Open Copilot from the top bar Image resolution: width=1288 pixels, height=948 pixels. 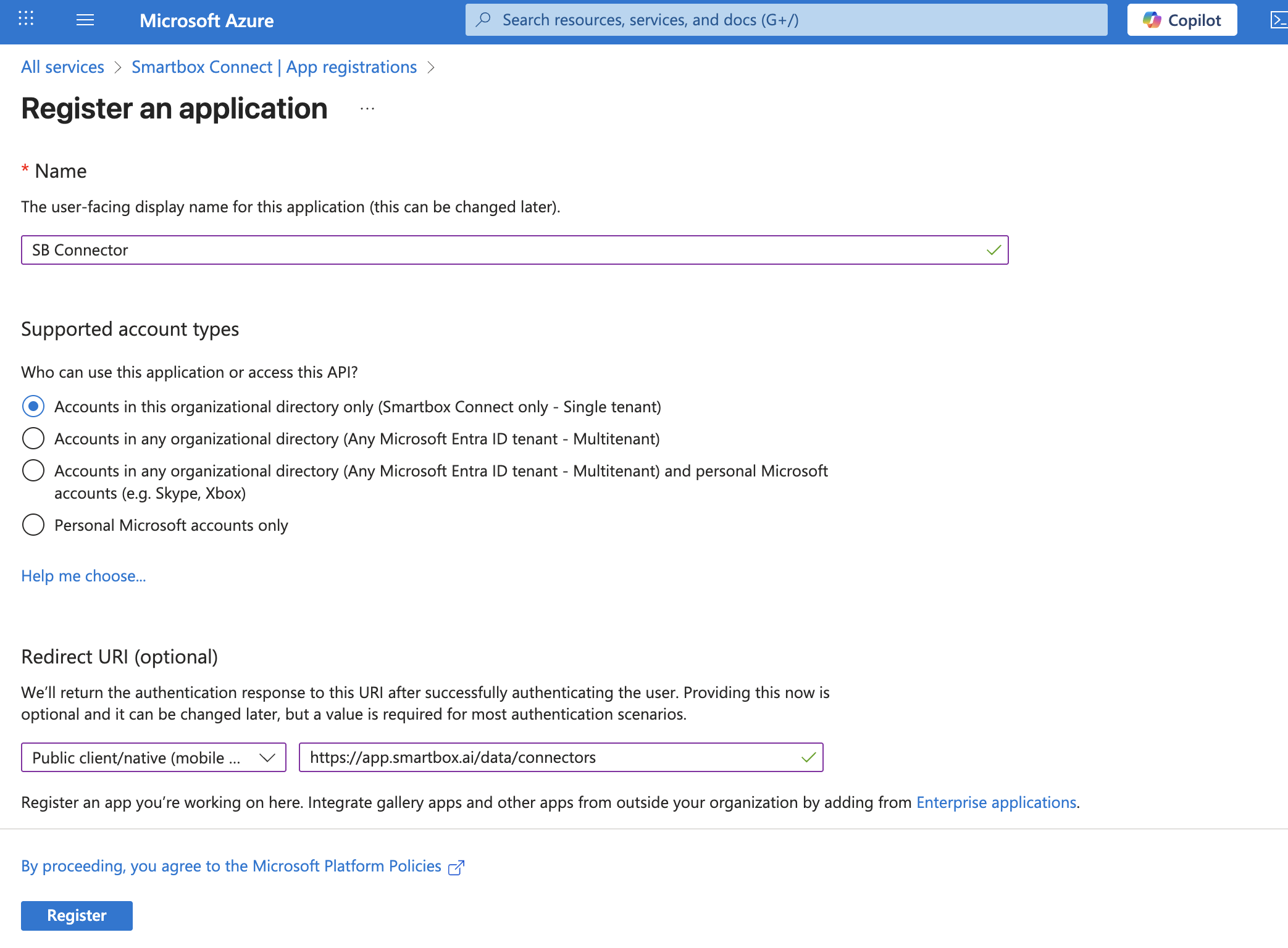[x=1182, y=20]
